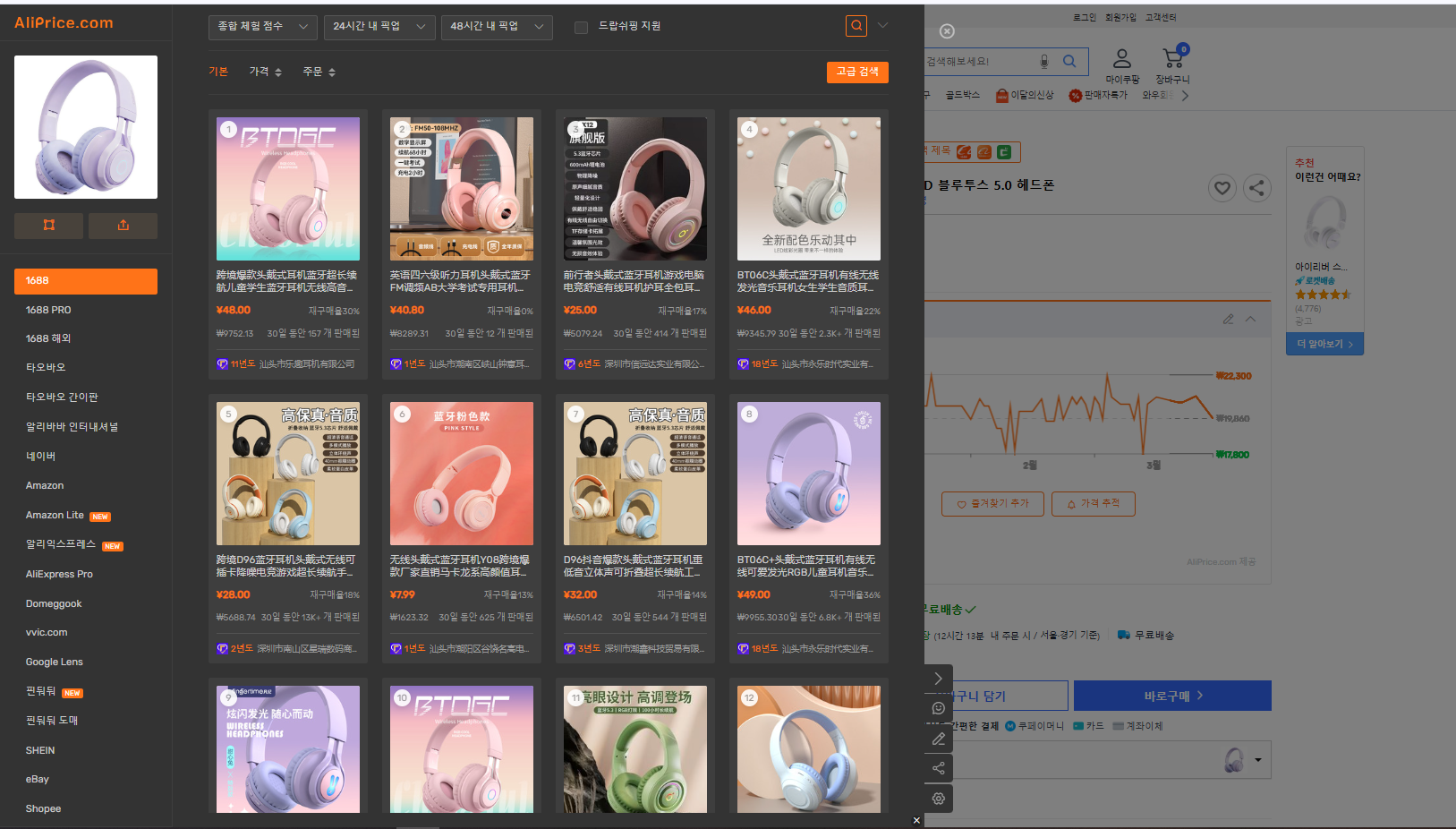Click the smiley feedback icon on the floating sidebar
This screenshot has width=1456, height=829.
pyautogui.click(x=939, y=708)
